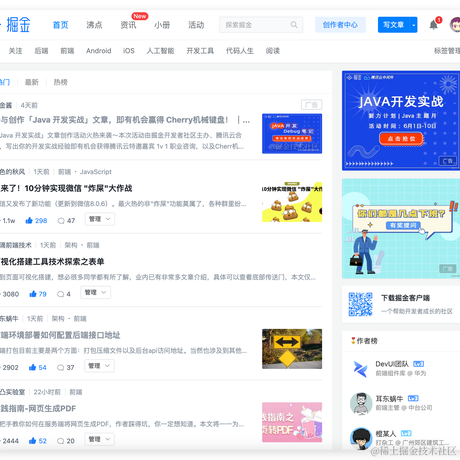The height and width of the screenshot is (460, 460).
Task: Click the 写文章 button
Action: (x=394, y=25)
